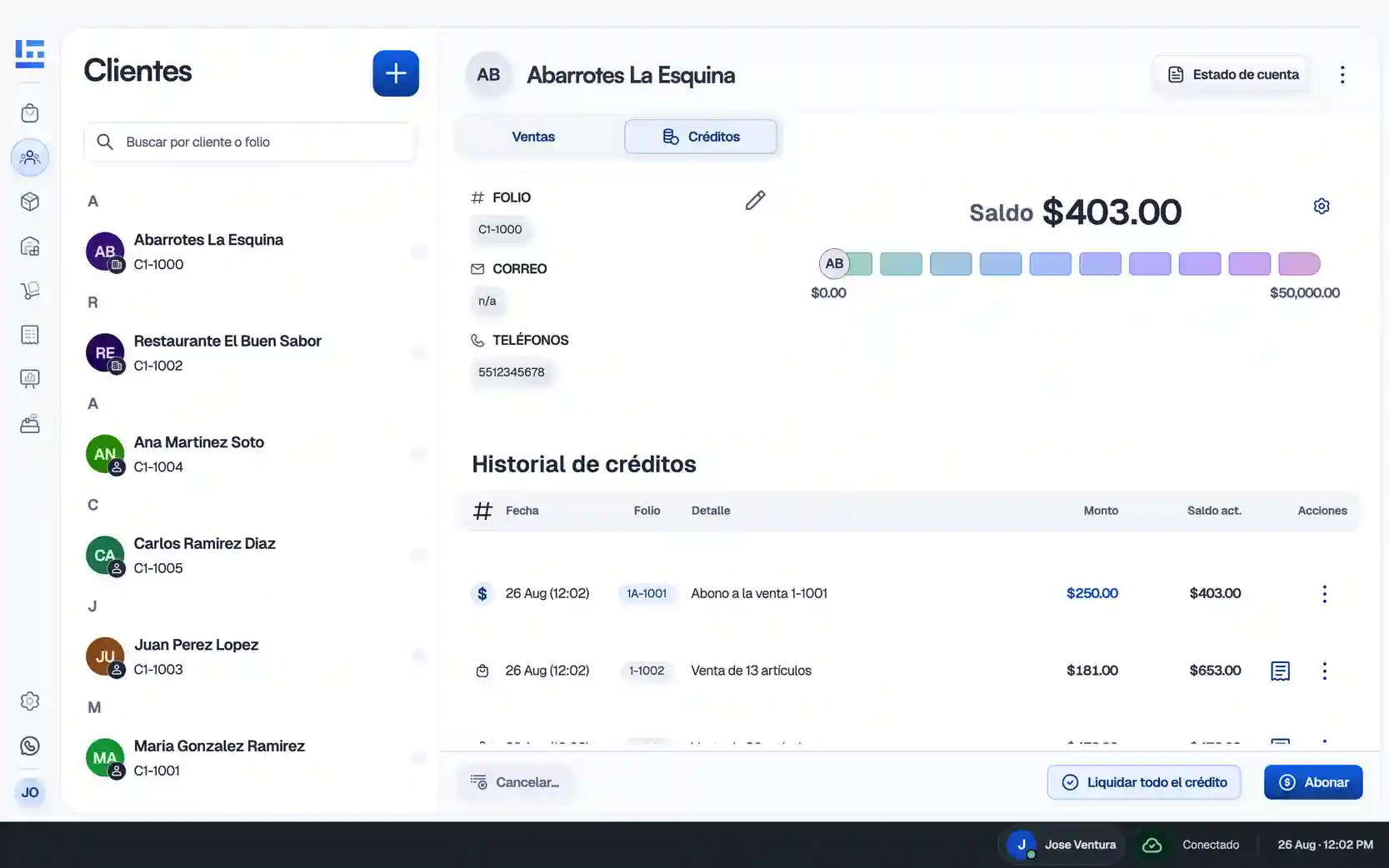
Task: Select client Maria Gonzalez Ramirez
Action: [255, 758]
